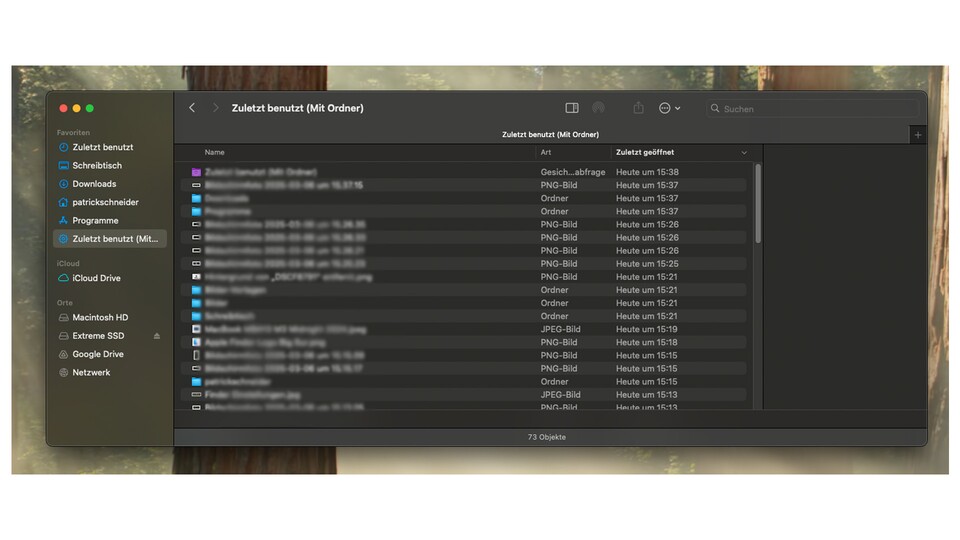Open Google Drive location in sidebar
Viewport: 960px width, 540px height.
(98, 354)
